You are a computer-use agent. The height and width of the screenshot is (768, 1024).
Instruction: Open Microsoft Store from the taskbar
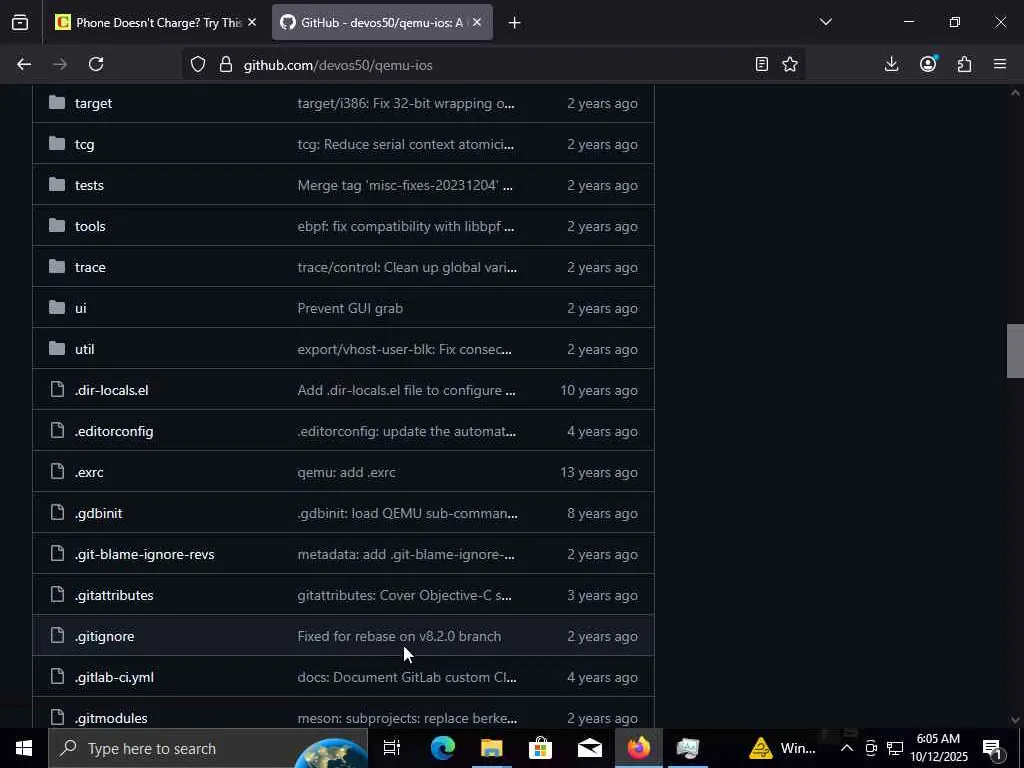tap(541, 748)
